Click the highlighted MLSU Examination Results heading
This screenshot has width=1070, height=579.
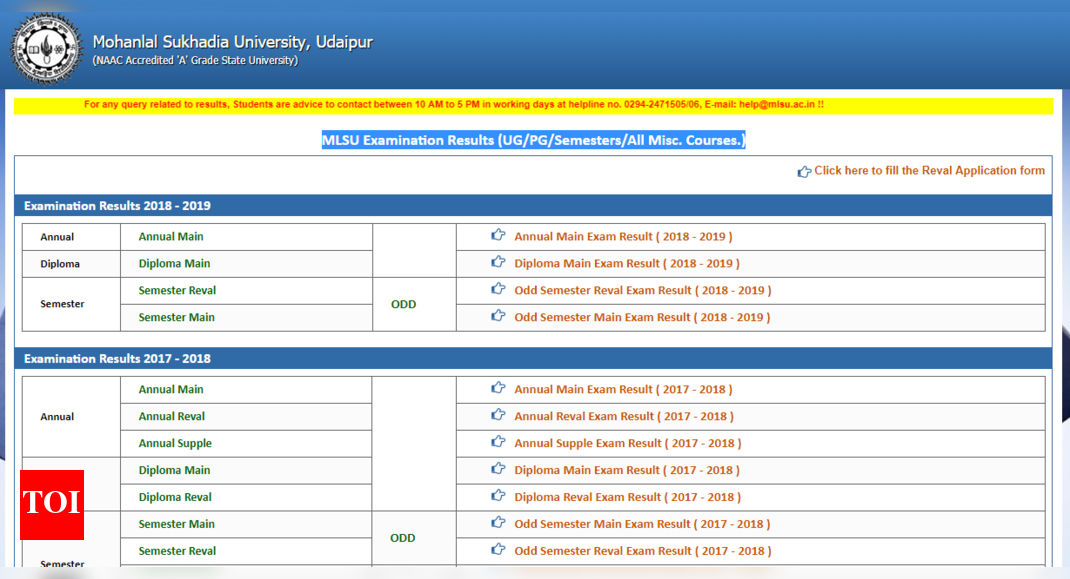[x=533, y=140]
